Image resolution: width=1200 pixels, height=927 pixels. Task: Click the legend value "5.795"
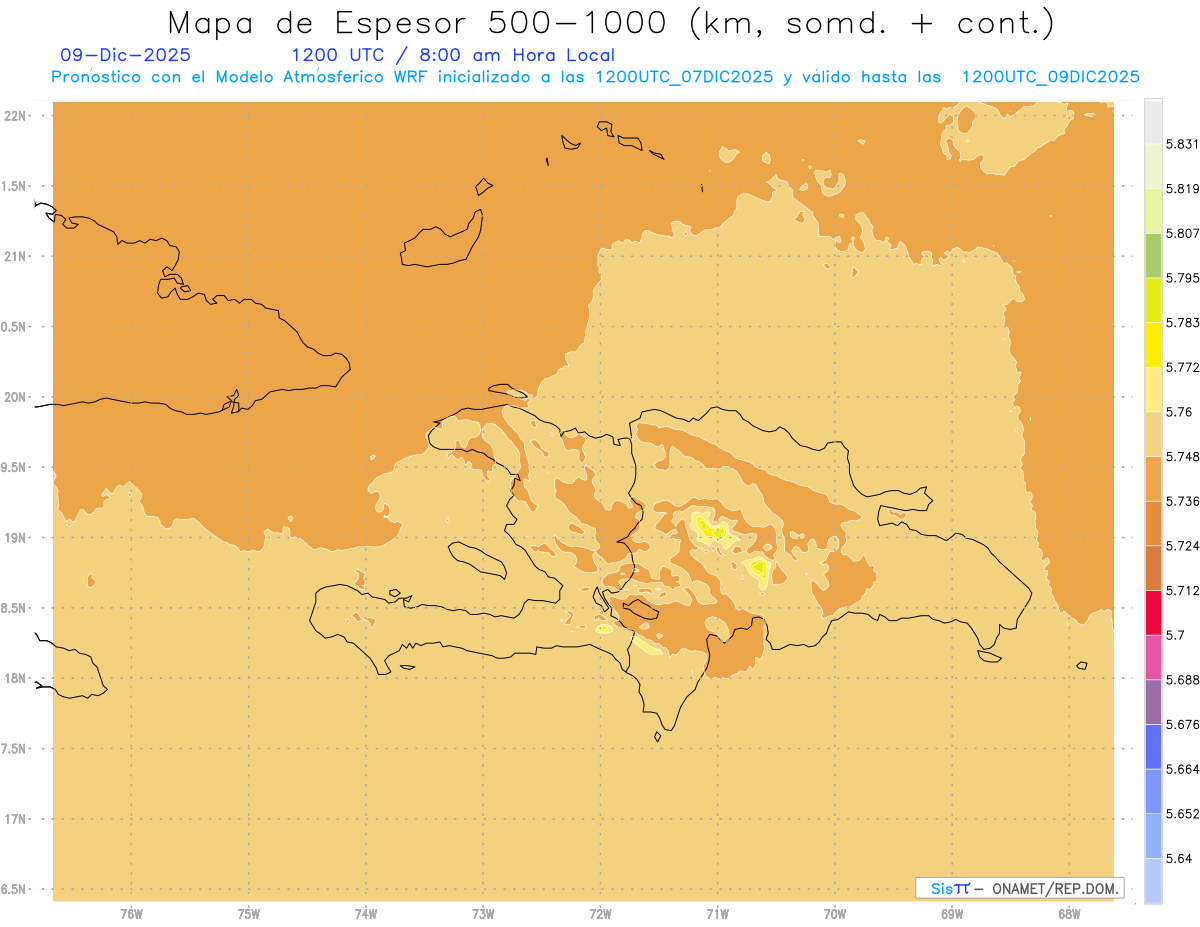(1182, 278)
